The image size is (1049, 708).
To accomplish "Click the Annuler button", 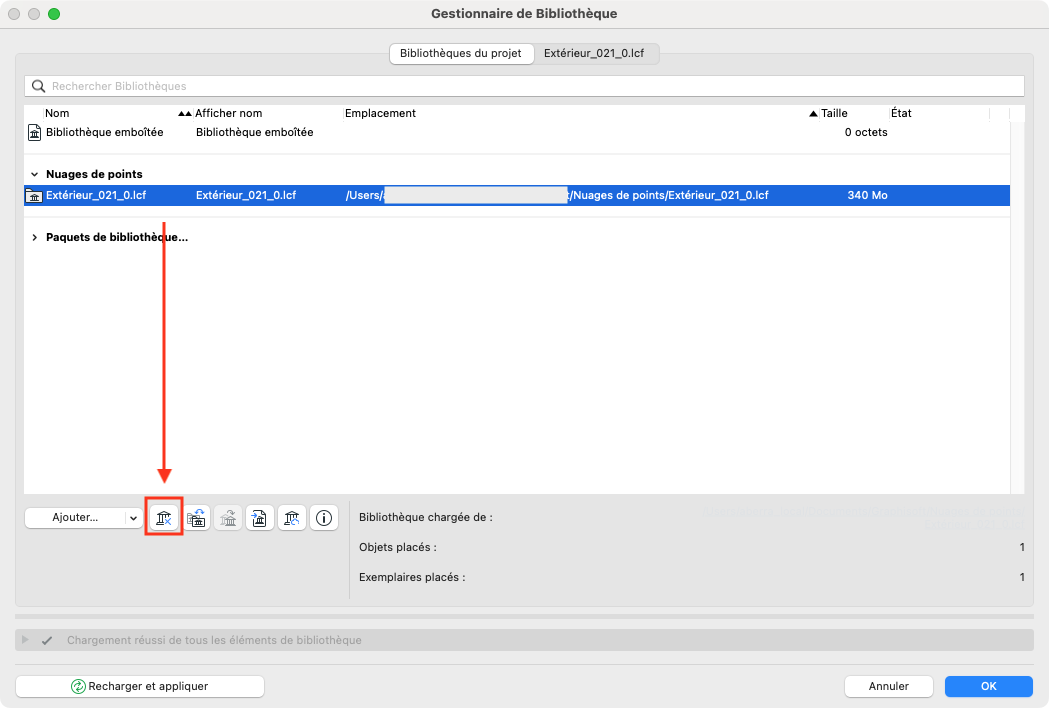I will pyautogui.click(x=888, y=687).
